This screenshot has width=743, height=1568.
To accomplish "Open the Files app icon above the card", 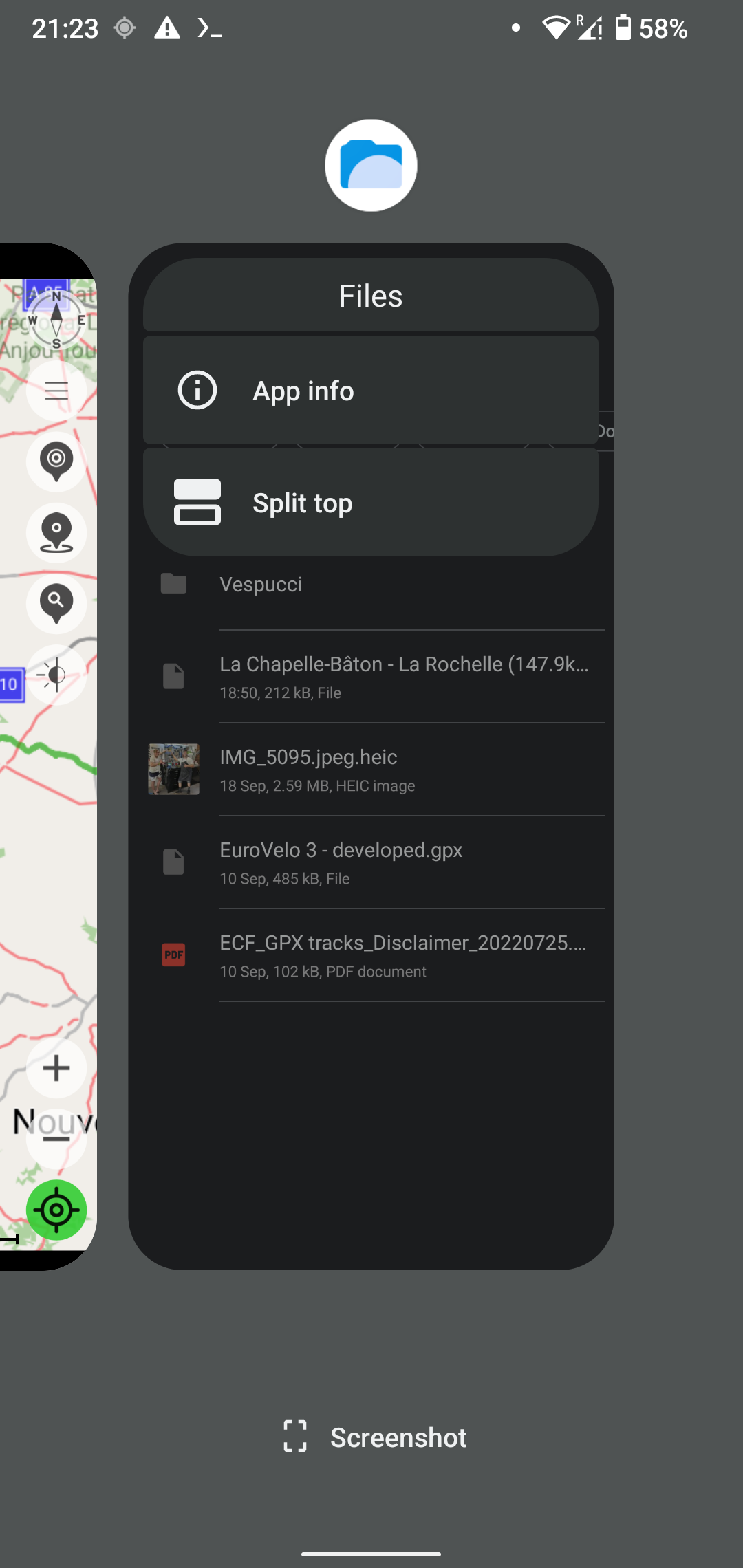I will [x=371, y=165].
